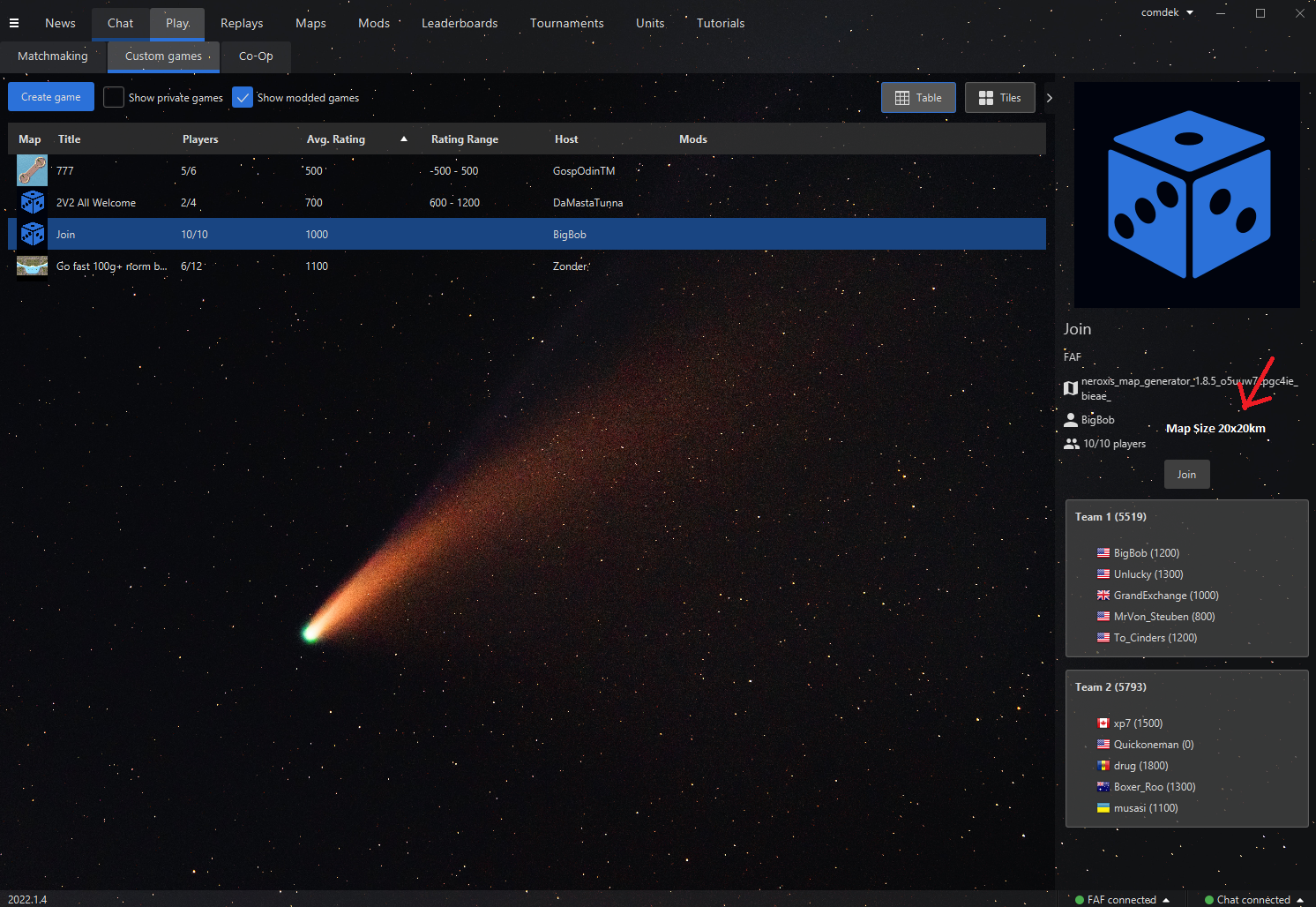Select the Custom games sub-tab
The image size is (1316, 907).
point(163,56)
